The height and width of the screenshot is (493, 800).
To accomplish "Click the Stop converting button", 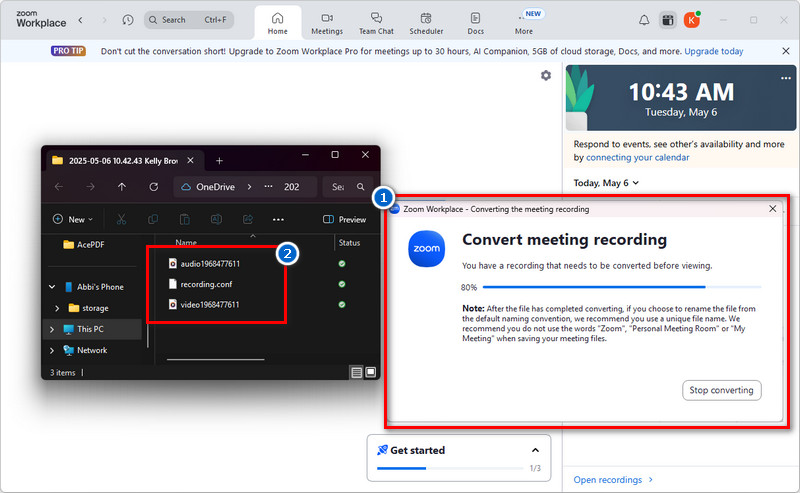I will tap(721, 390).
